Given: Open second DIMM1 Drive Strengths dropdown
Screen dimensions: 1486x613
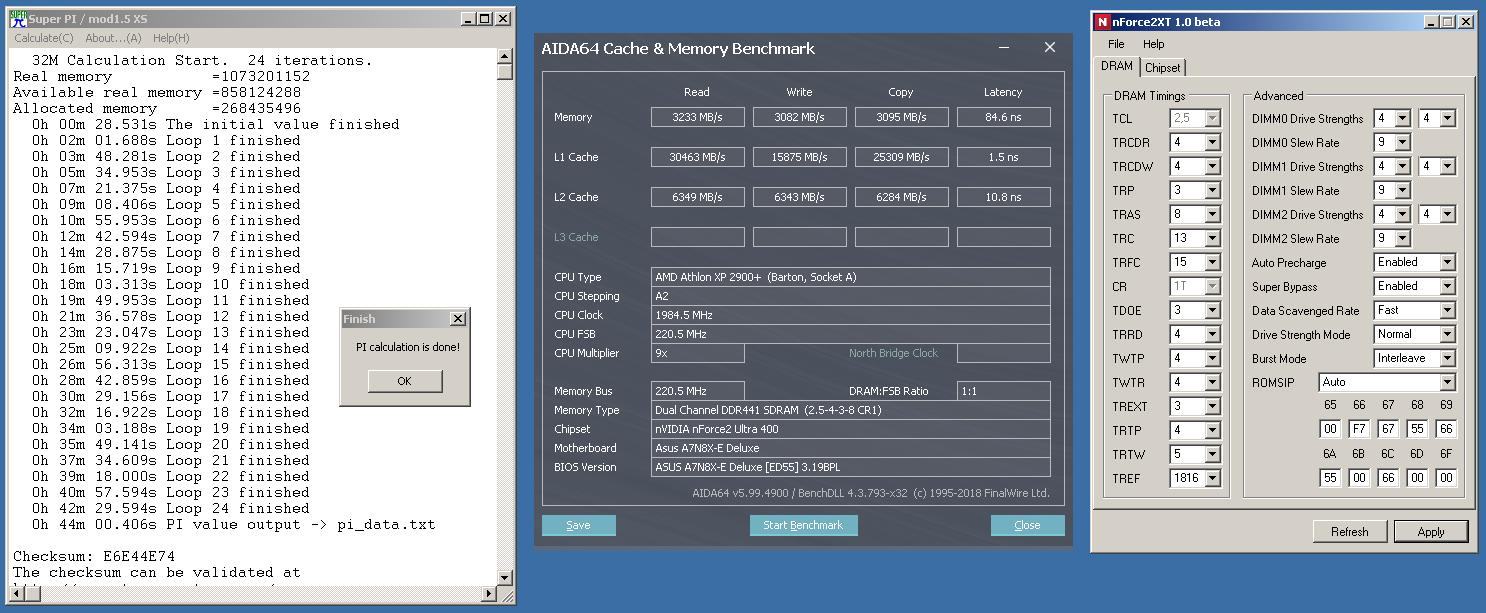Looking at the screenshot, I should [1446, 166].
